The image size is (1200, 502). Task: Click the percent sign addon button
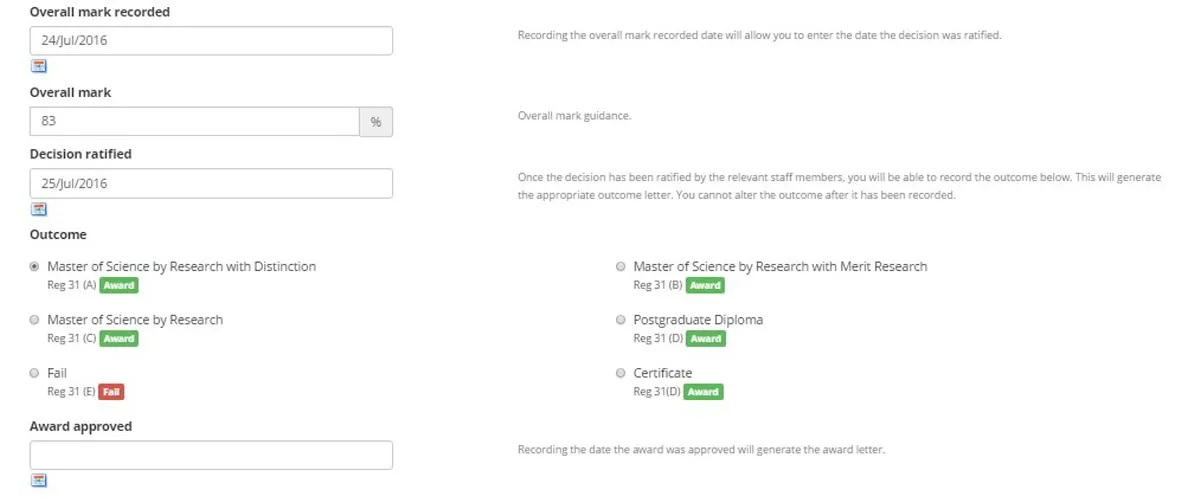click(x=376, y=122)
